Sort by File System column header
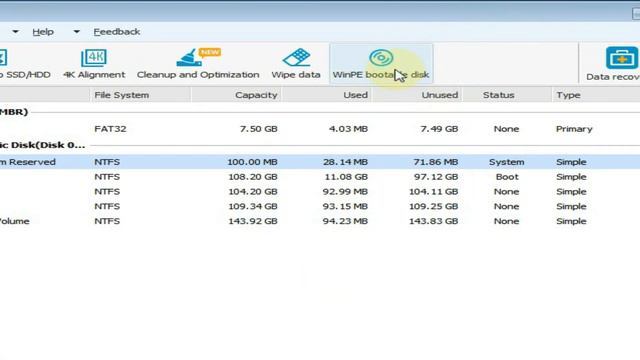Screen dimensions: 640x360 tap(140, 95)
